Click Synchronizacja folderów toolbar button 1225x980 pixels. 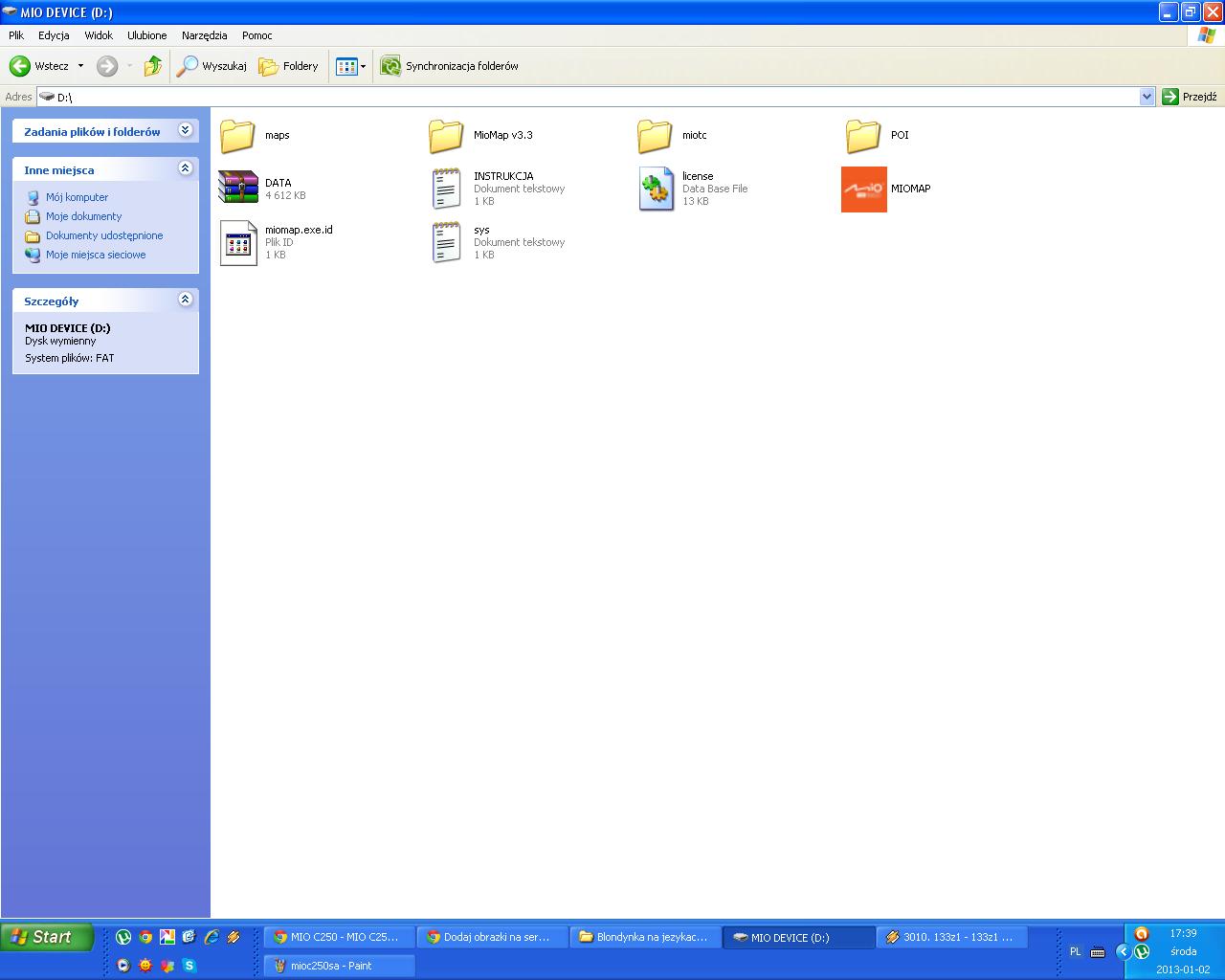click(x=450, y=66)
